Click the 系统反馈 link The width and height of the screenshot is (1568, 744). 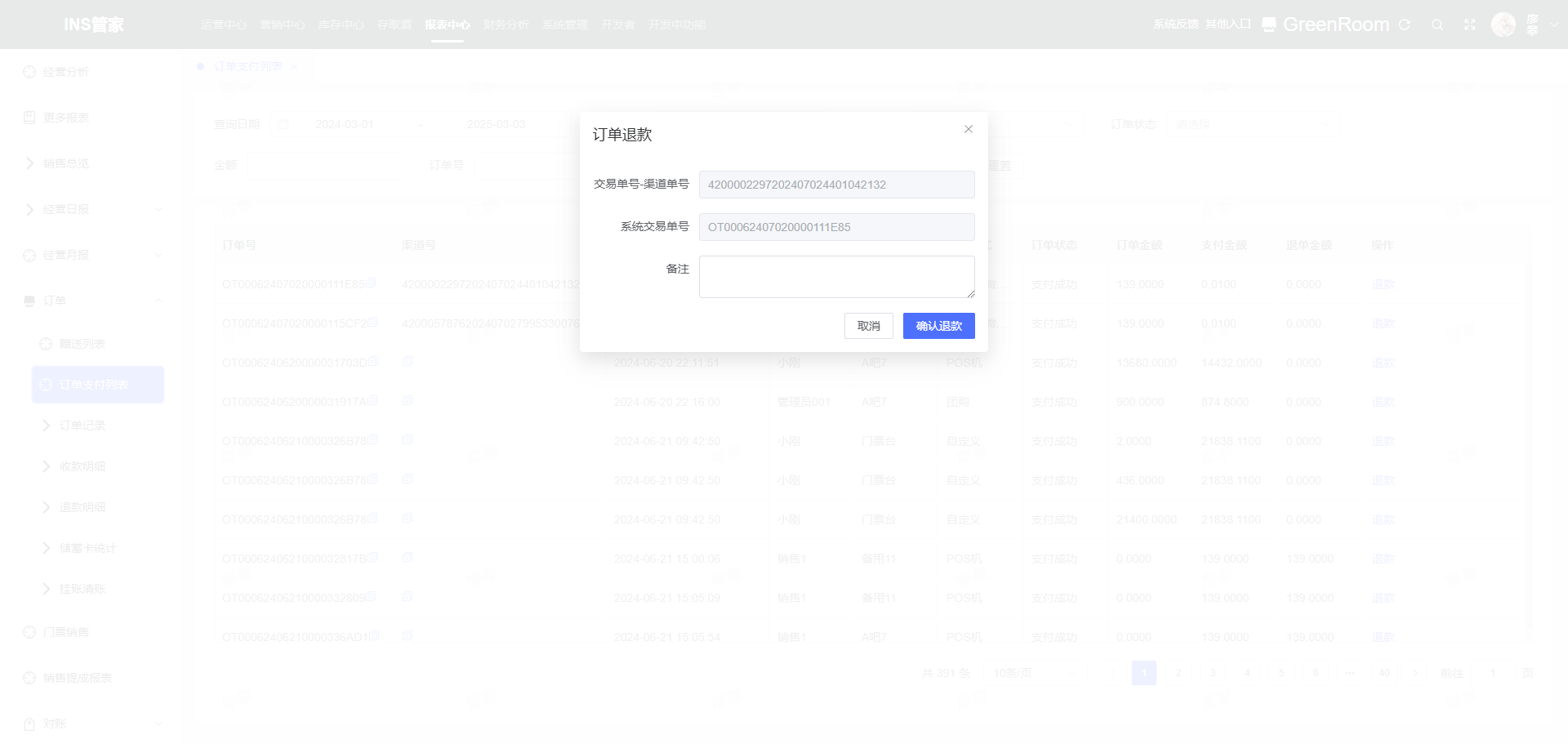coord(1176,25)
